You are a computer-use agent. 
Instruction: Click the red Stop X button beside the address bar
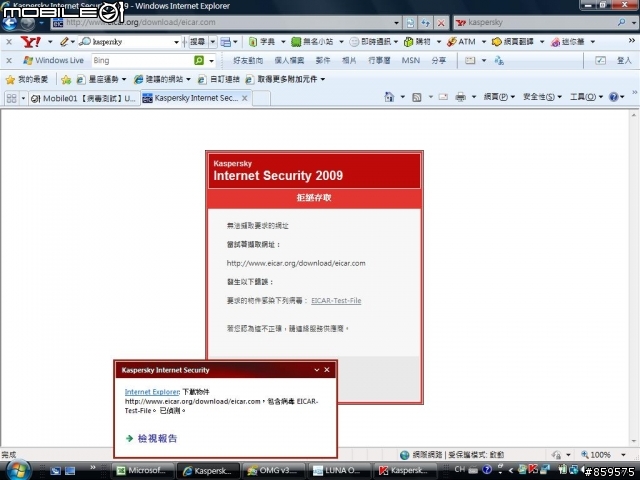coord(441,23)
